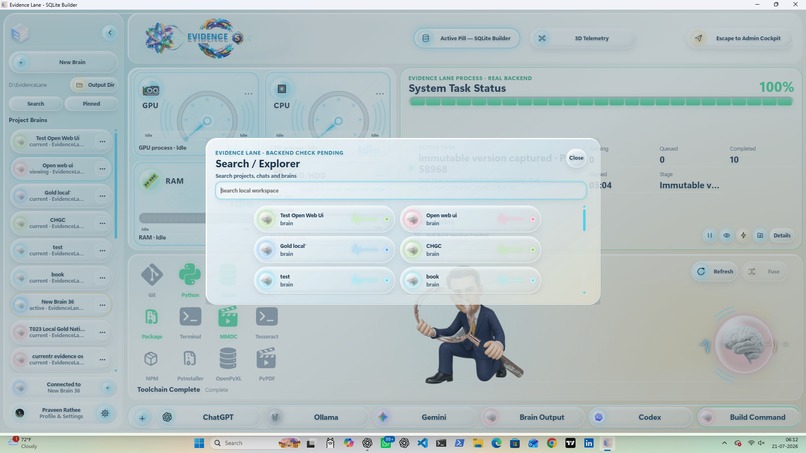Open the Git tool icon
Screen dimensions: 806x453
point(152,275)
